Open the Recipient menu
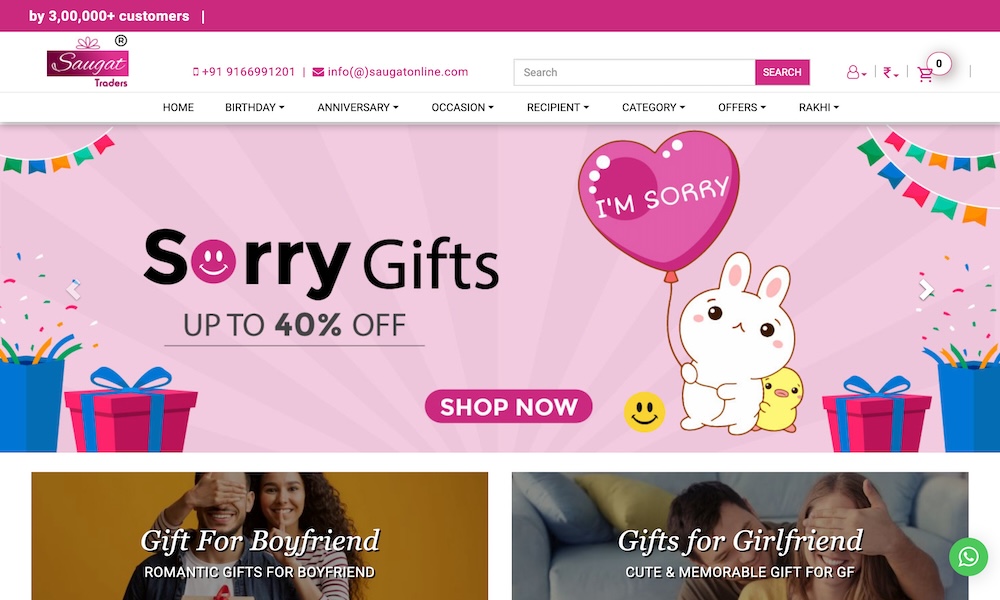Screen dimensions: 1000x600 tap(557, 107)
